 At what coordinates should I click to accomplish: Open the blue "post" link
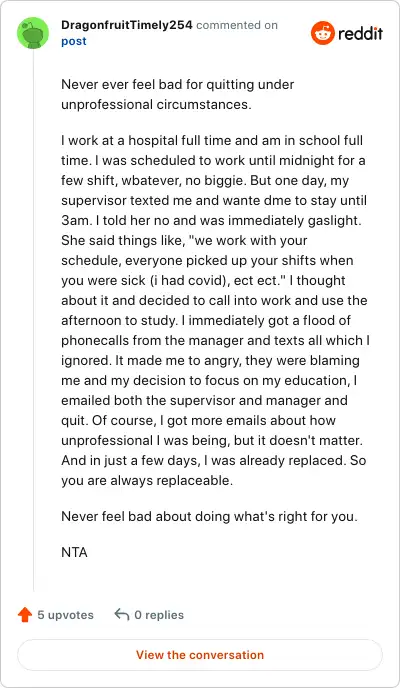pos(74,42)
